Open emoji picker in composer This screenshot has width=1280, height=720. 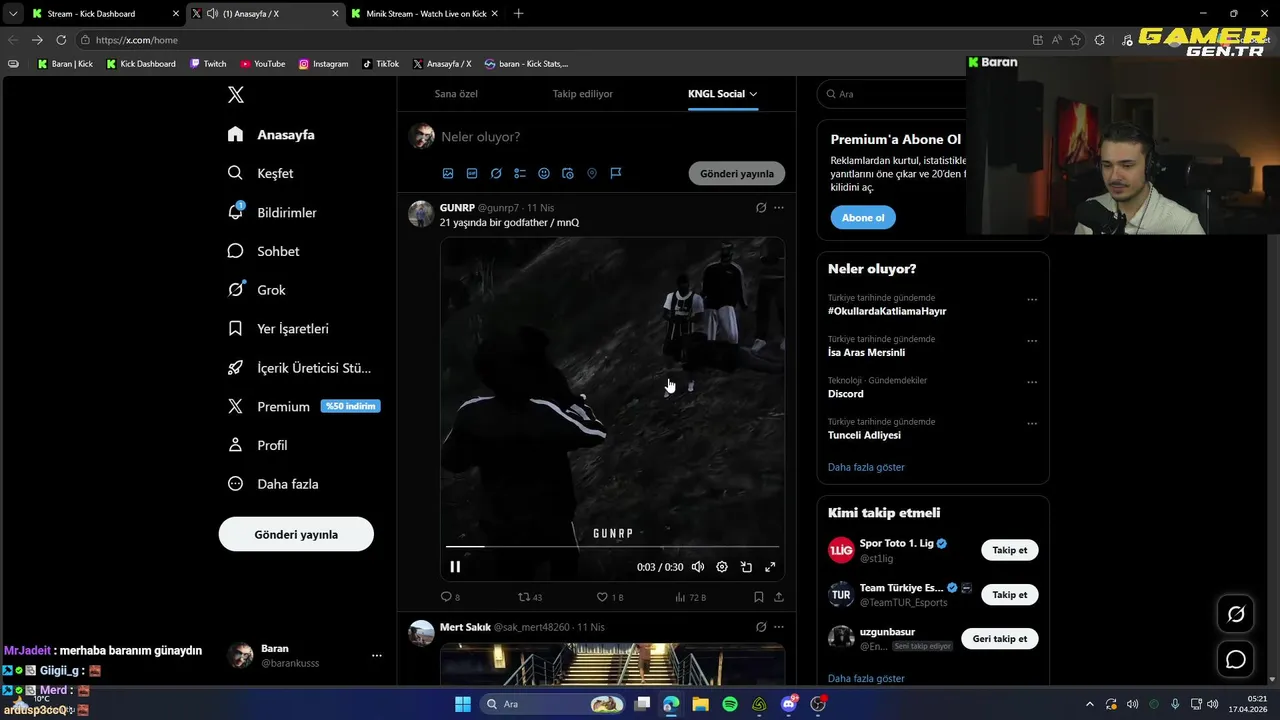[544, 173]
